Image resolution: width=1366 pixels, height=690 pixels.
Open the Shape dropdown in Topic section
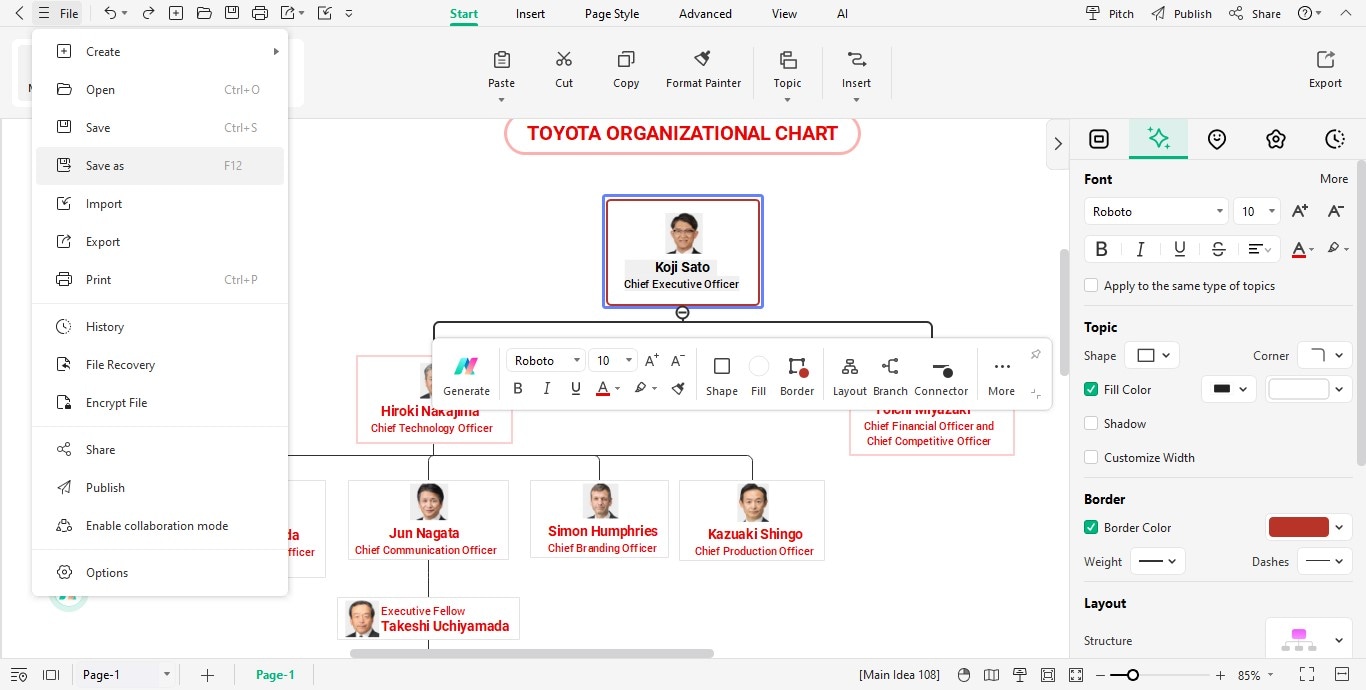1152,355
